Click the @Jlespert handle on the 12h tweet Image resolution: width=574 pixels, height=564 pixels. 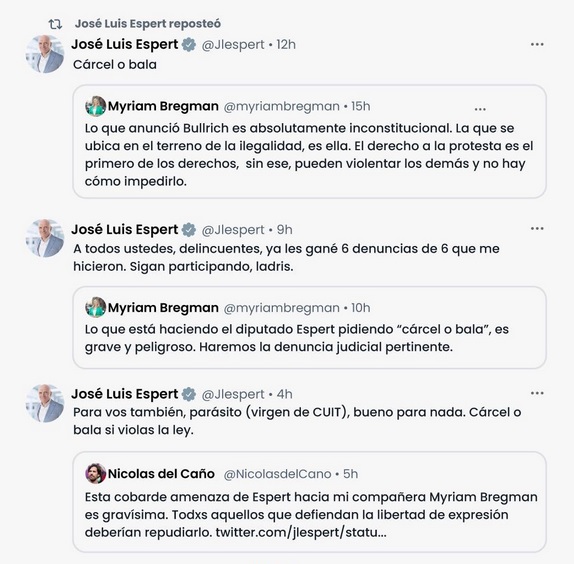[x=233, y=45]
